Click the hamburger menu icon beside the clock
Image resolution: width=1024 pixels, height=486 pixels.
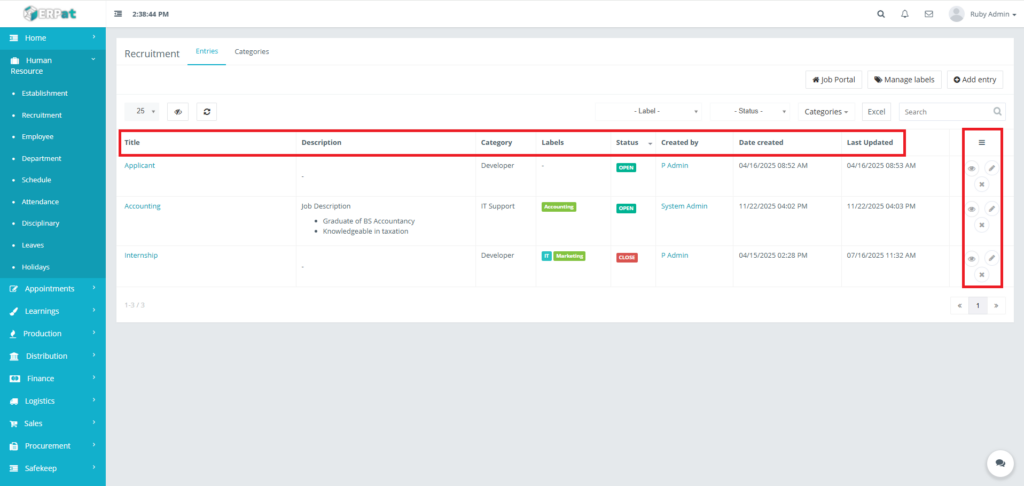(119, 14)
